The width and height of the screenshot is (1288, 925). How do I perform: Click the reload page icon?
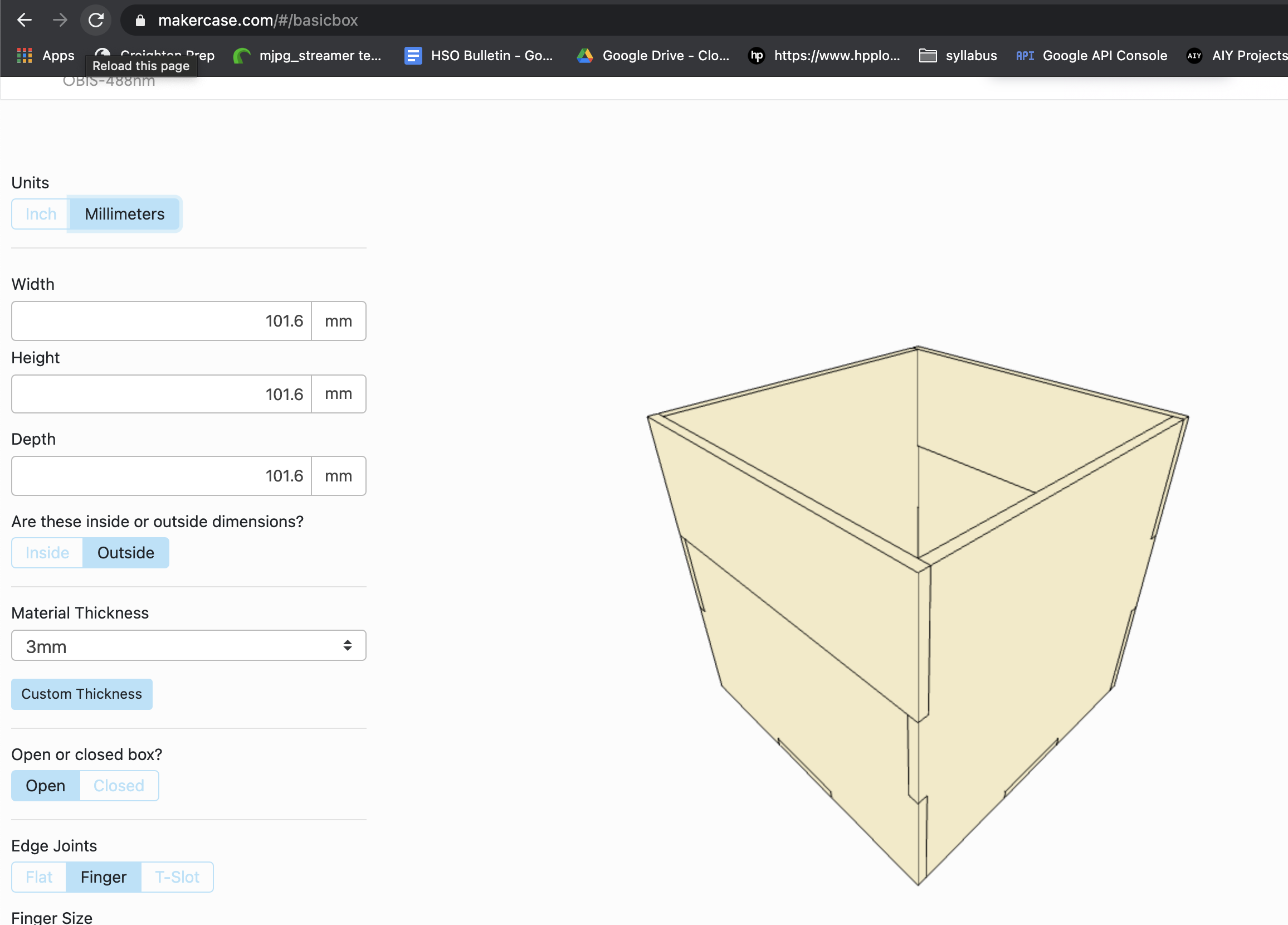[x=96, y=20]
